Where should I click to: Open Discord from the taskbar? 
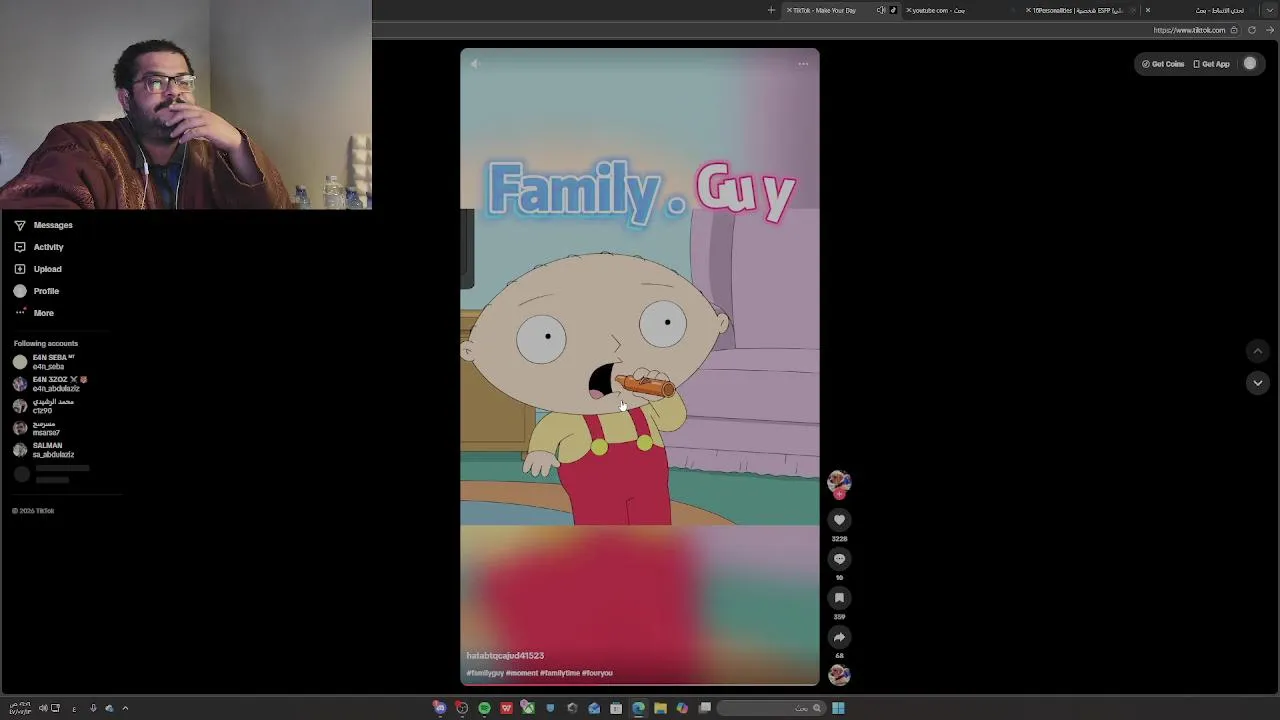click(x=439, y=708)
